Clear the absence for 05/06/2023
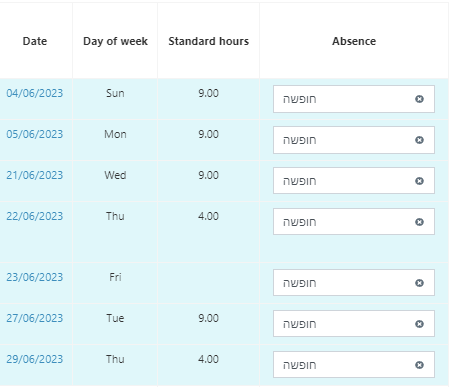The height and width of the screenshot is (387, 449). 419,140
